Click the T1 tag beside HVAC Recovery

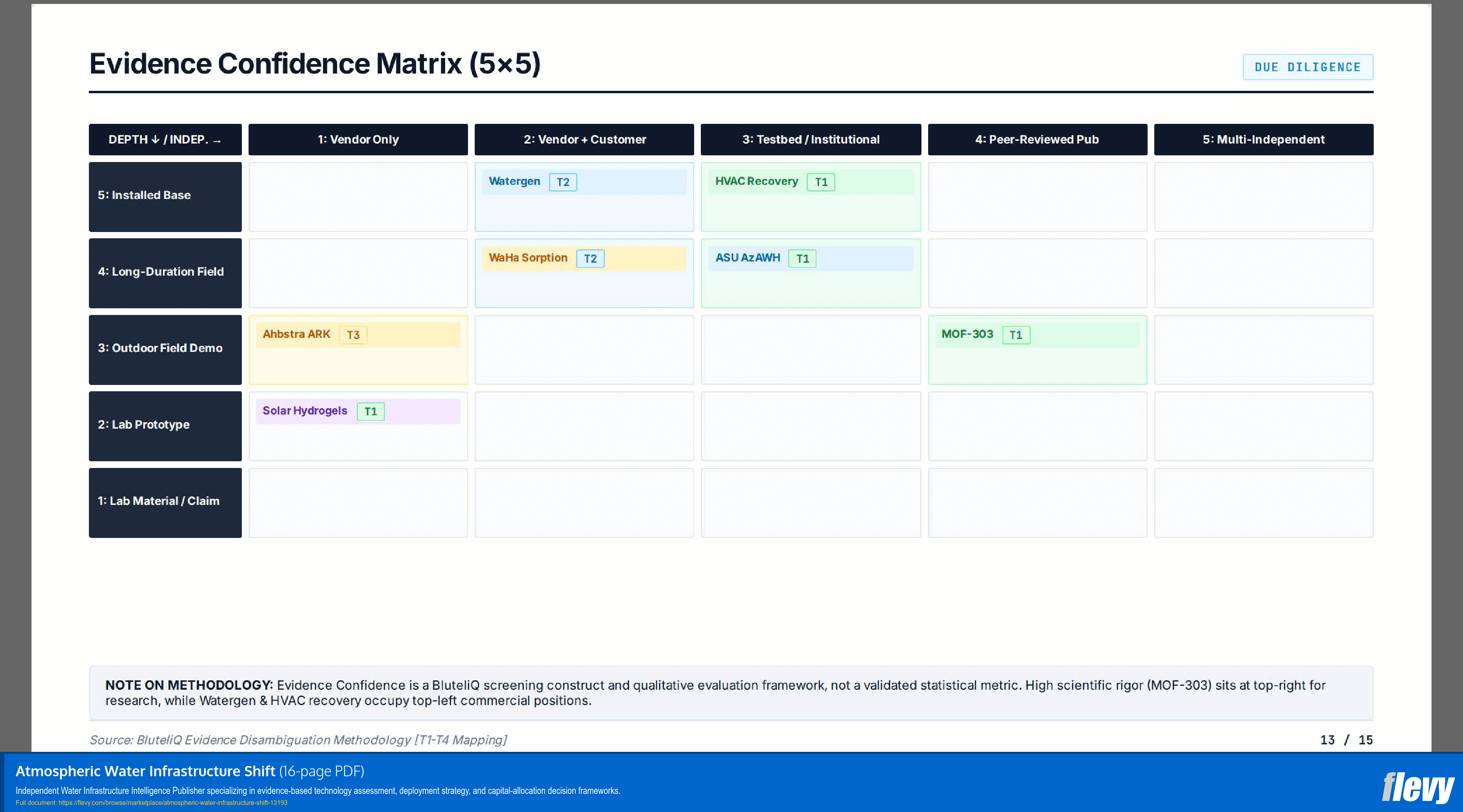coord(821,182)
